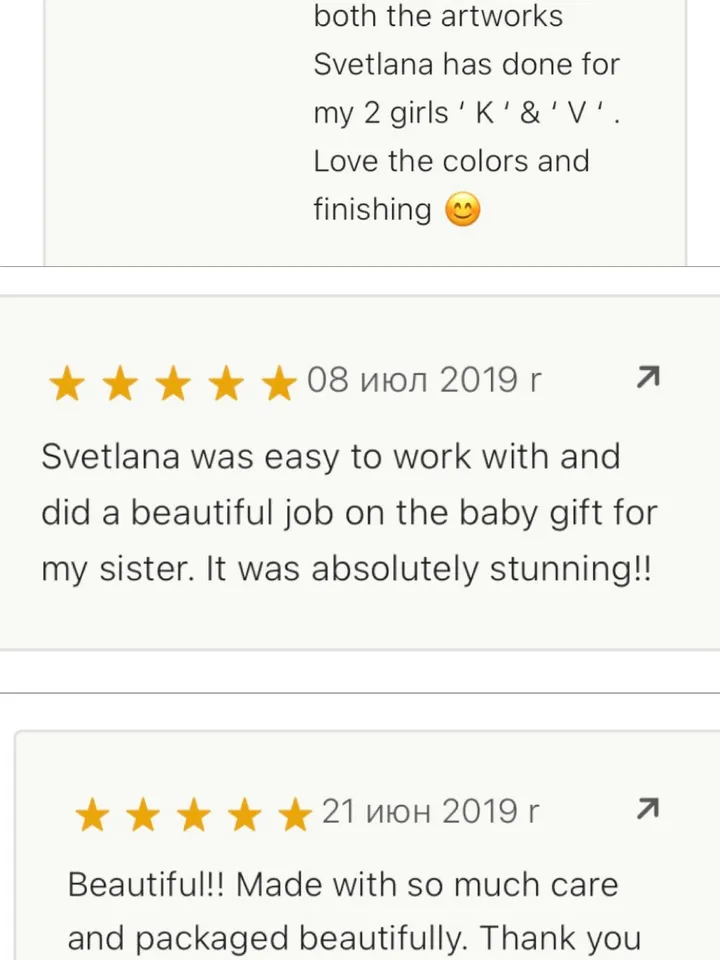The width and height of the screenshot is (720, 960).
Task: Click 'and packaged beautifully. Thank you' line
Action: pyautogui.click(x=354, y=939)
